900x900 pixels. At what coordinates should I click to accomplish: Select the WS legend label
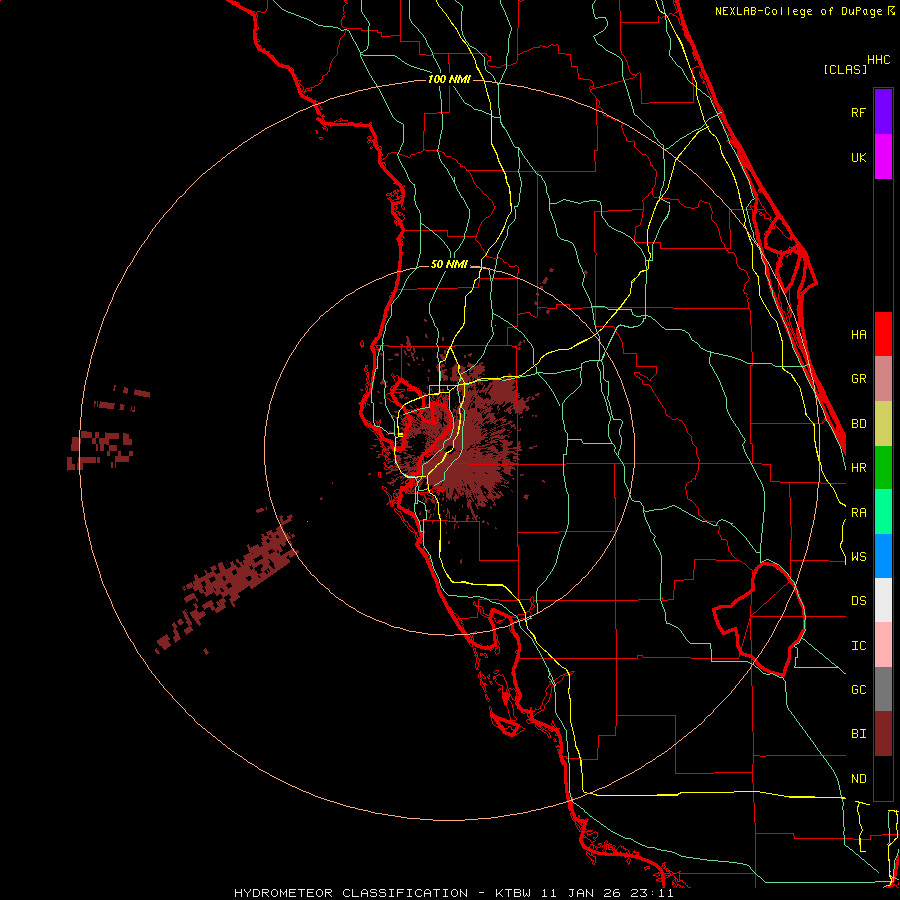(858, 557)
